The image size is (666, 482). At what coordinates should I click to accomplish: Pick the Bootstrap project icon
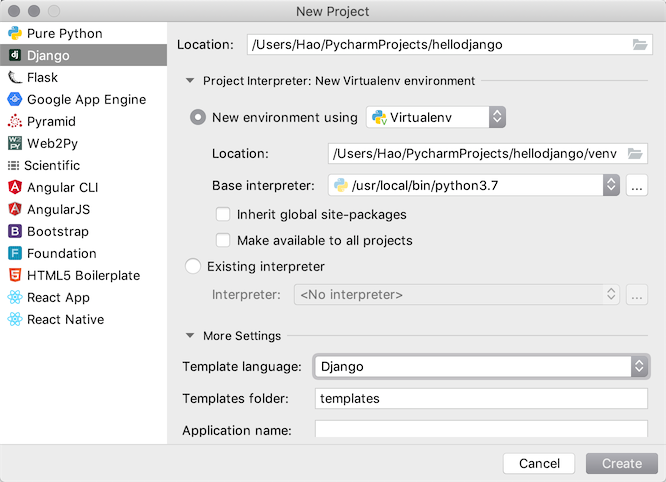pyautogui.click(x=15, y=231)
